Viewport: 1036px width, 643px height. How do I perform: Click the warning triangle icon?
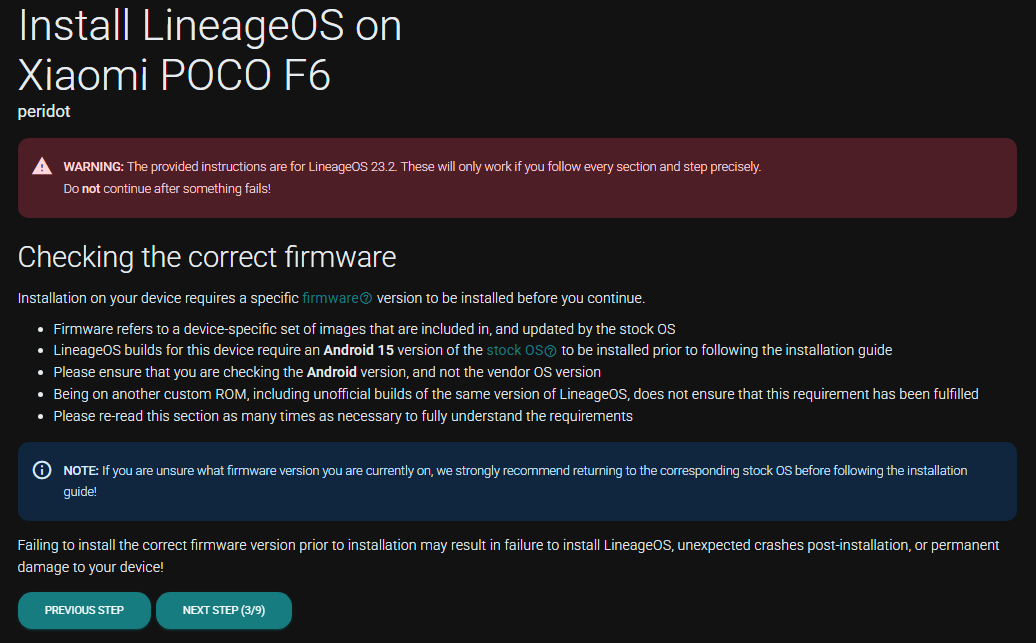pyautogui.click(x=42, y=167)
